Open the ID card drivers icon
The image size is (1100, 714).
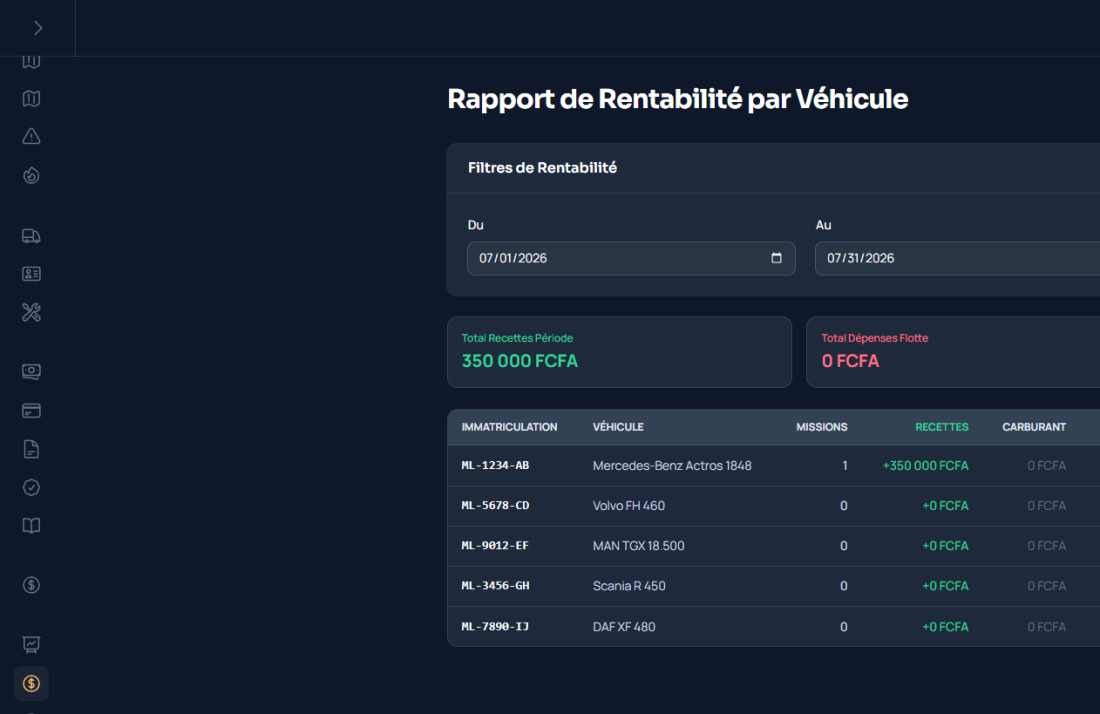pyautogui.click(x=31, y=274)
